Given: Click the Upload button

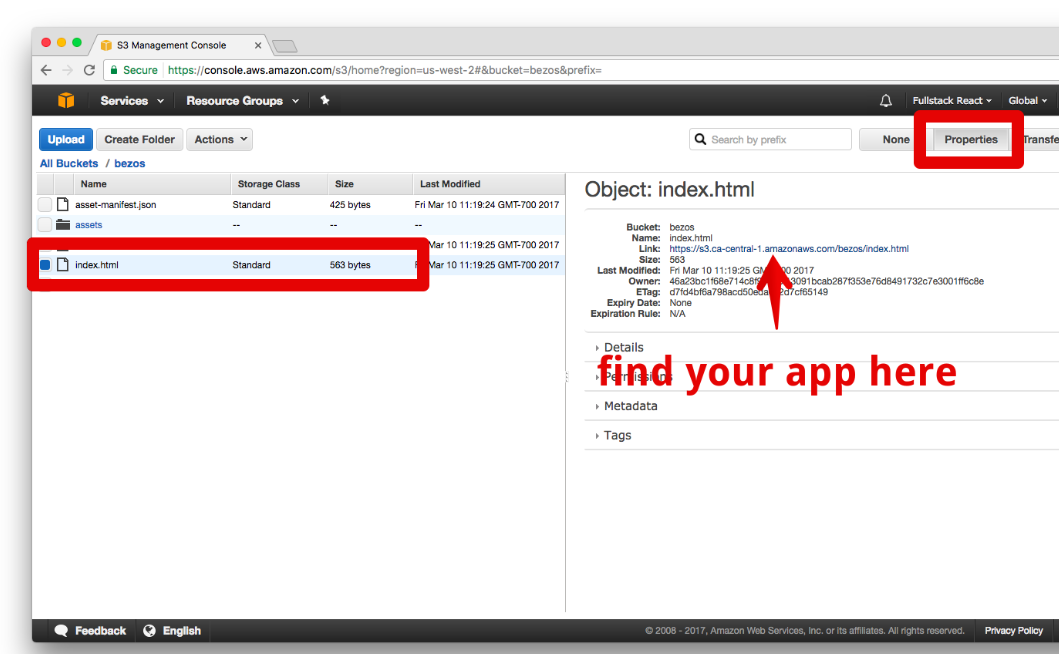Looking at the screenshot, I should (66, 139).
